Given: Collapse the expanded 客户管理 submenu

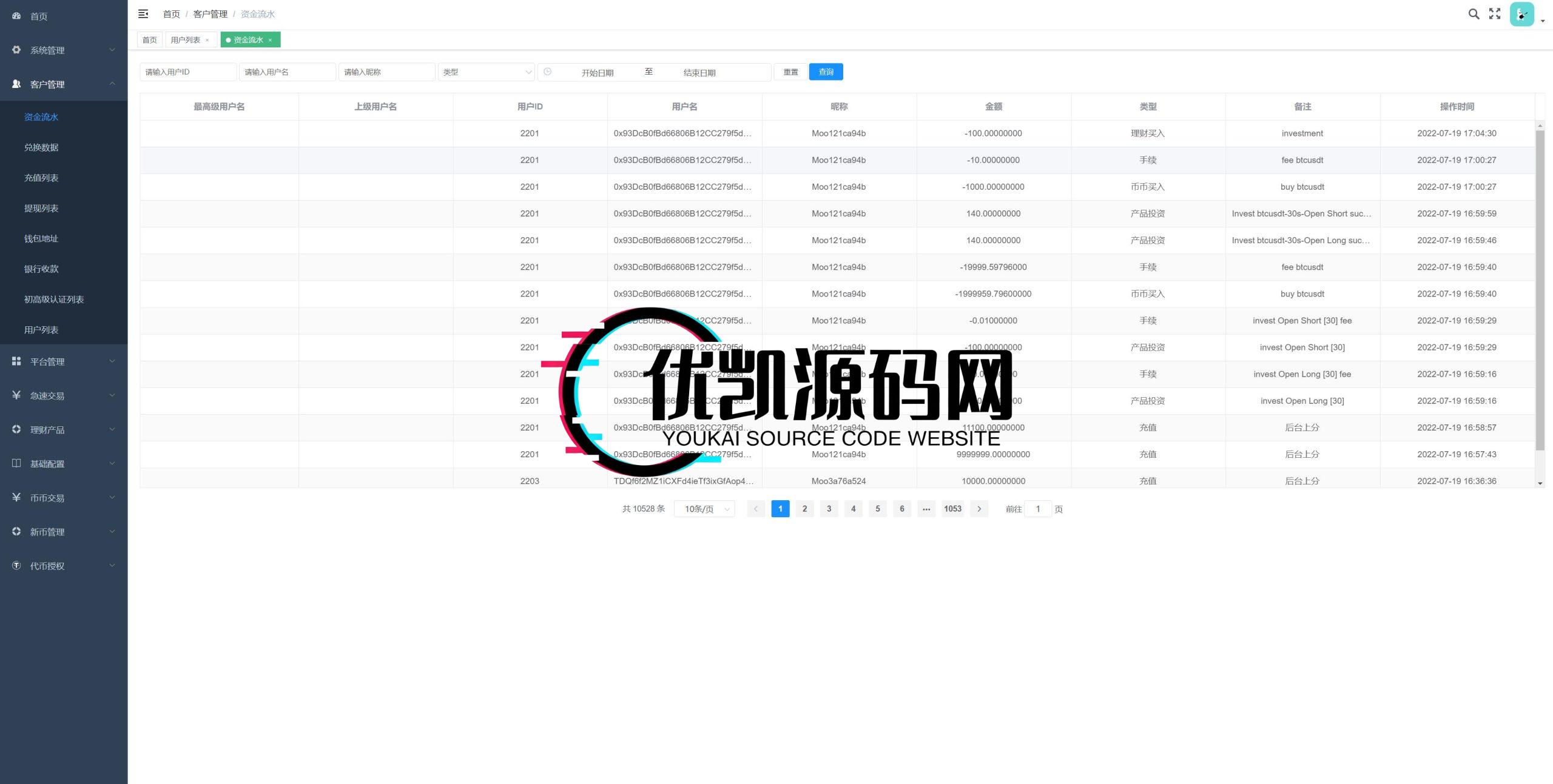Looking at the screenshot, I should click(x=112, y=84).
